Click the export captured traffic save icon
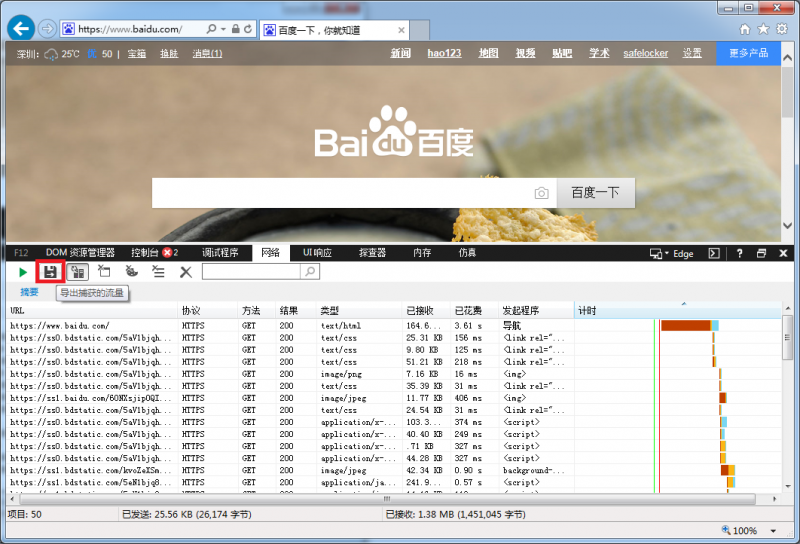800x544 pixels. pyautogui.click(x=50, y=272)
